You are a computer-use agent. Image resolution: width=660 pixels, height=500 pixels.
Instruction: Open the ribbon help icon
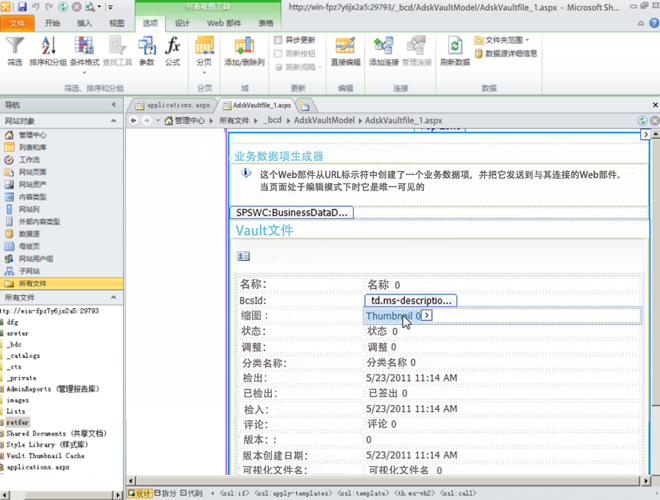point(655,23)
